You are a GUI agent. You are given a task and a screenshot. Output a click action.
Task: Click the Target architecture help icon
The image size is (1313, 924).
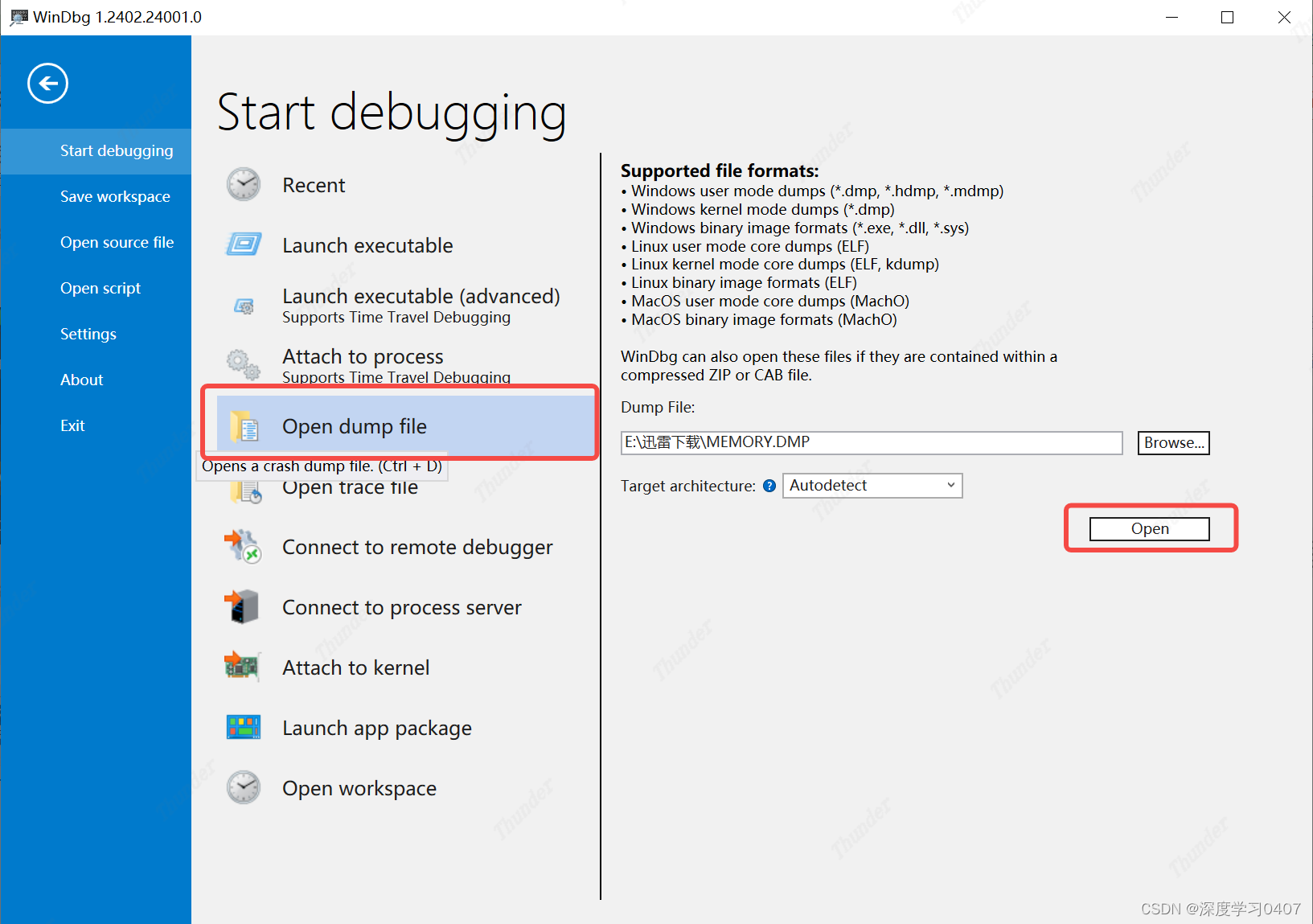click(x=769, y=486)
